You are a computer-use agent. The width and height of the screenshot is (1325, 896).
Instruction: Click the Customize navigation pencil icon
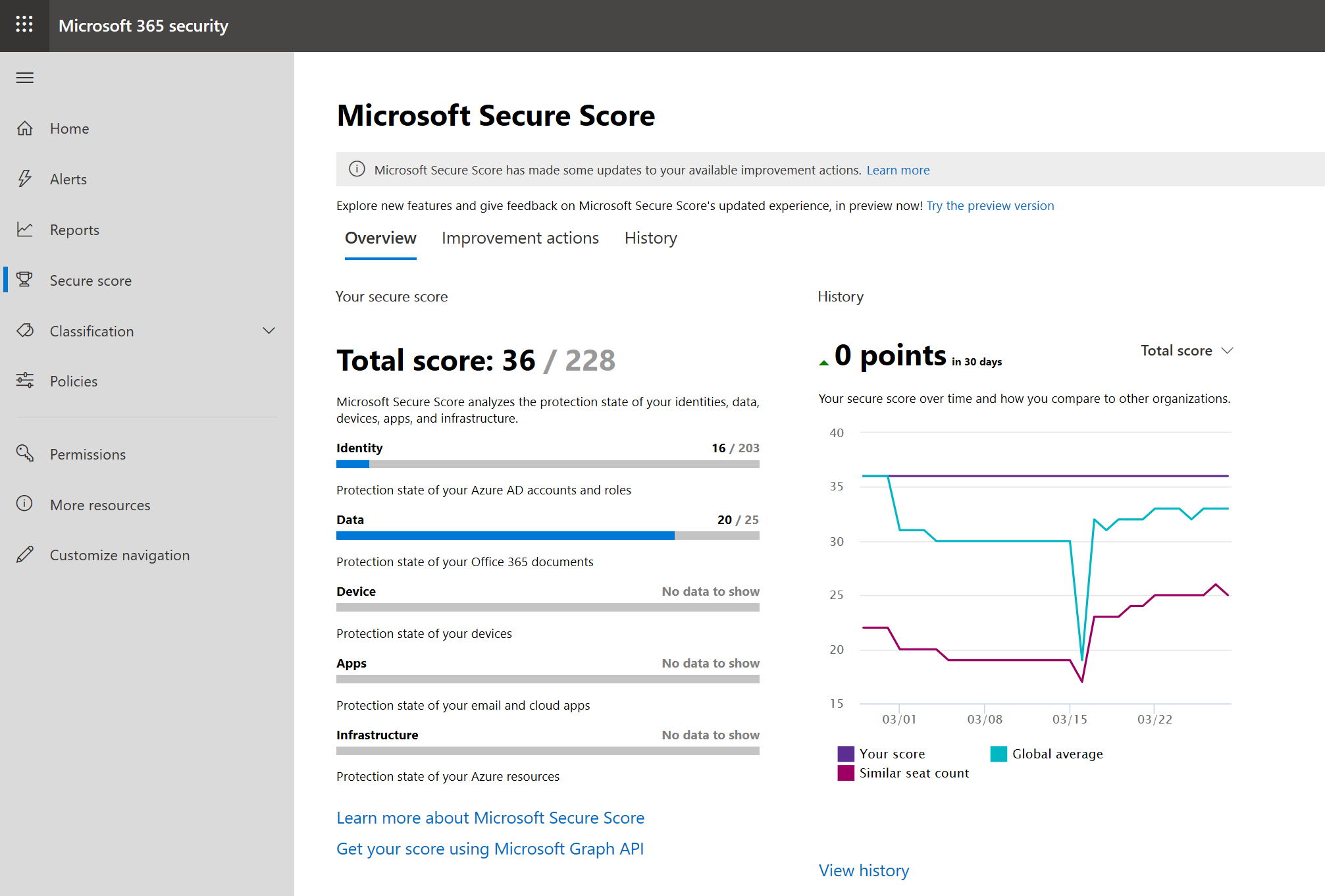tap(25, 554)
